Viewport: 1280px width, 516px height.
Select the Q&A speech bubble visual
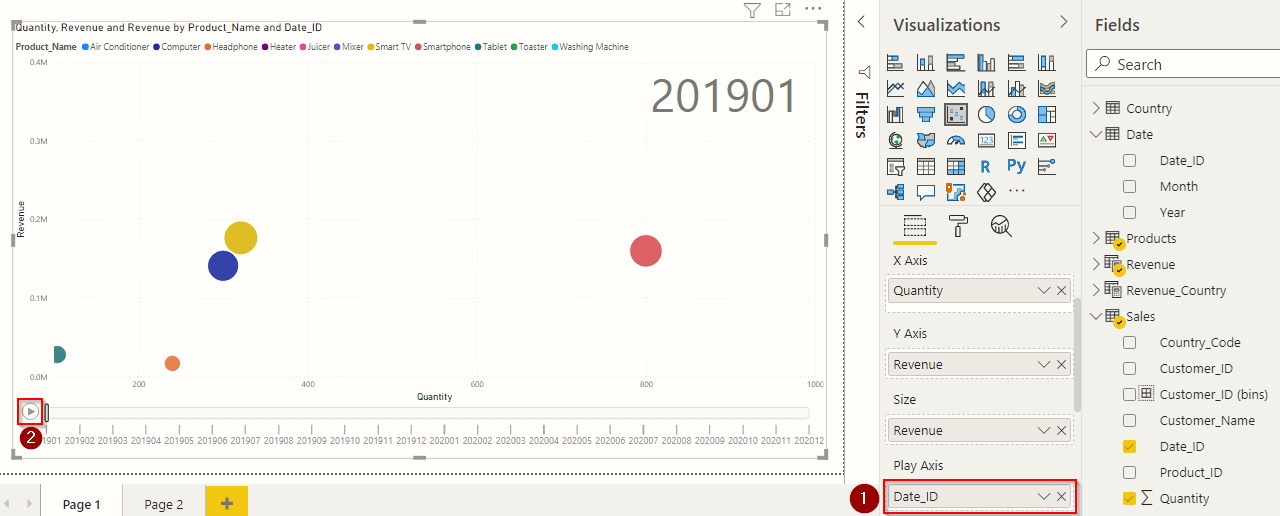point(926,192)
